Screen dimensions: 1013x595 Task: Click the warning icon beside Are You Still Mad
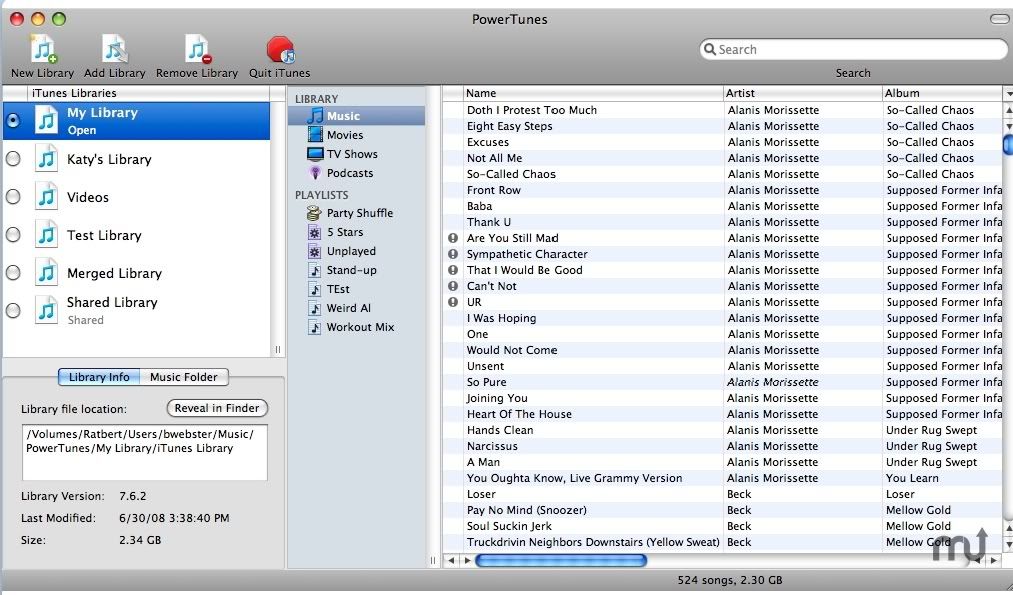tap(453, 238)
